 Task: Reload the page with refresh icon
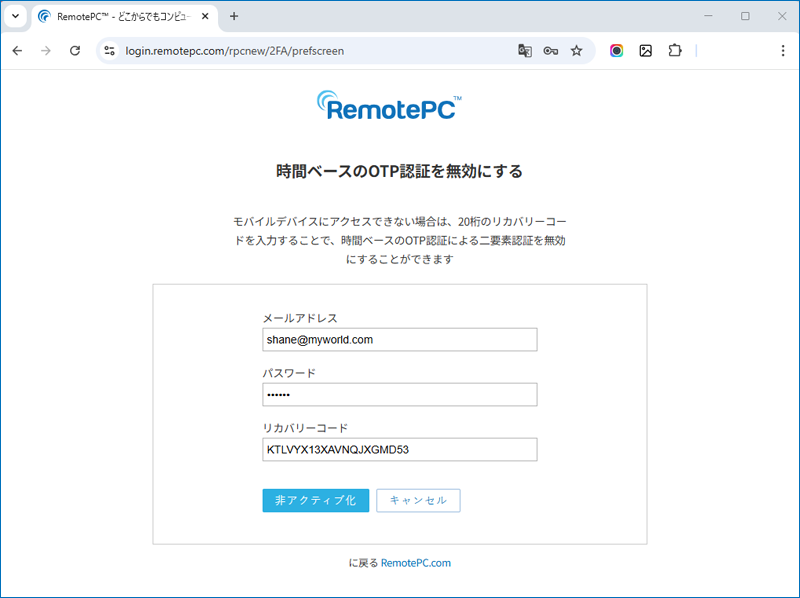click(75, 51)
